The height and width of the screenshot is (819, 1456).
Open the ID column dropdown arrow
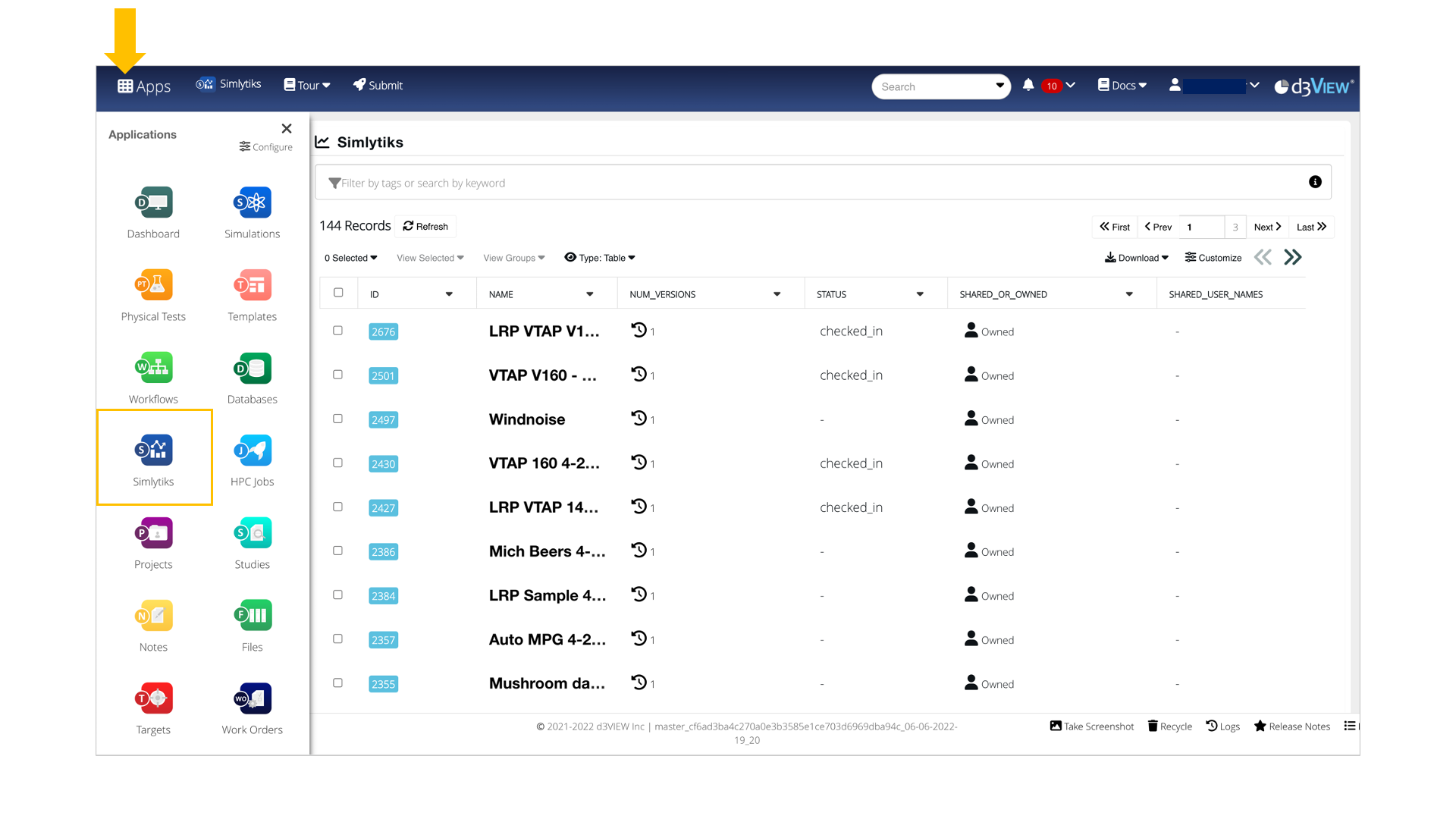449,294
